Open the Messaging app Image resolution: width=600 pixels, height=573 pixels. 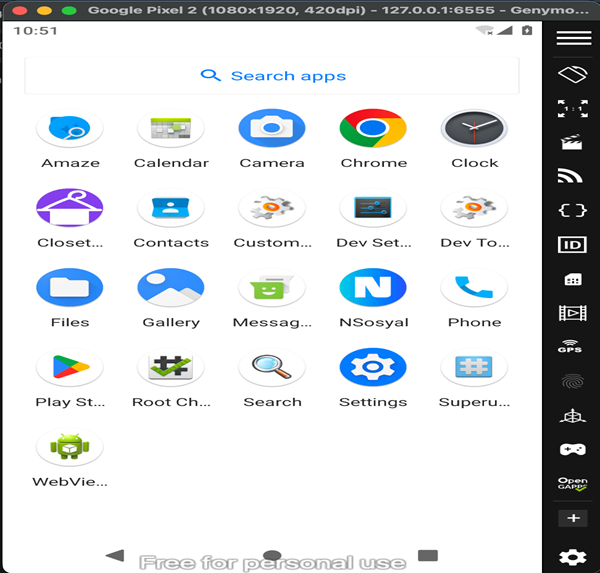coord(272,287)
